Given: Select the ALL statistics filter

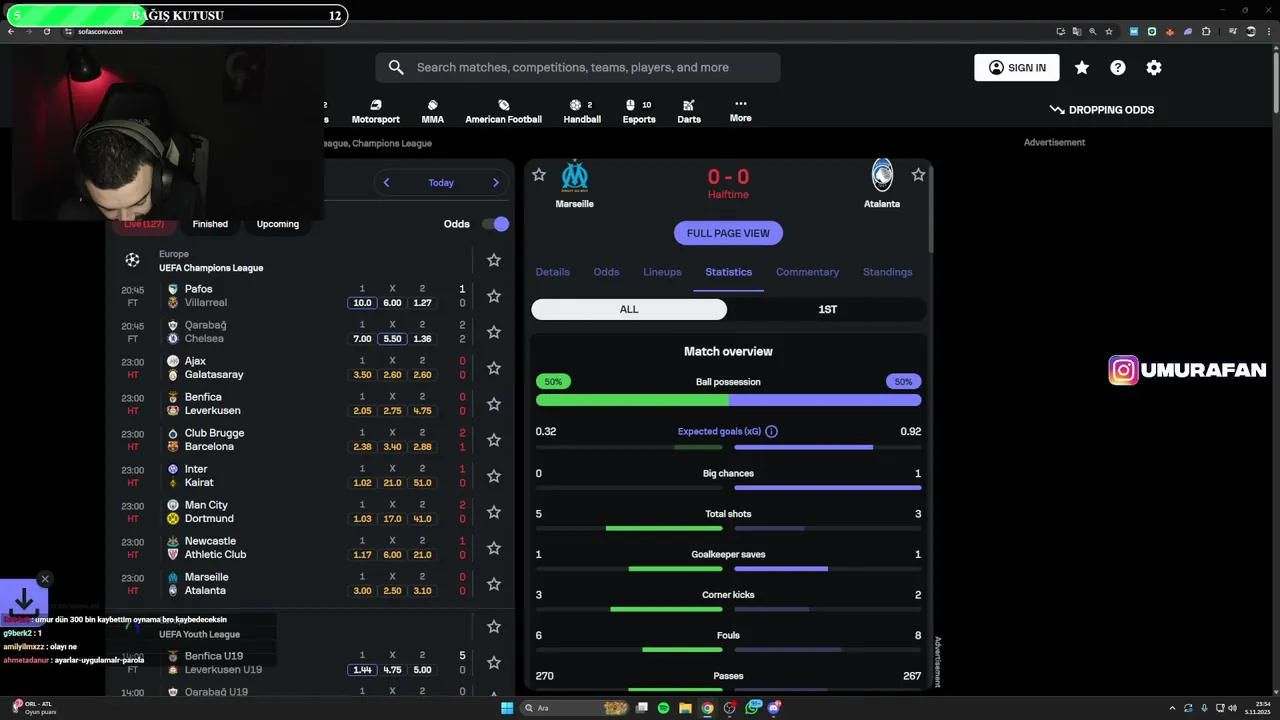Looking at the screenshot, I should click(x=629, y=309).
